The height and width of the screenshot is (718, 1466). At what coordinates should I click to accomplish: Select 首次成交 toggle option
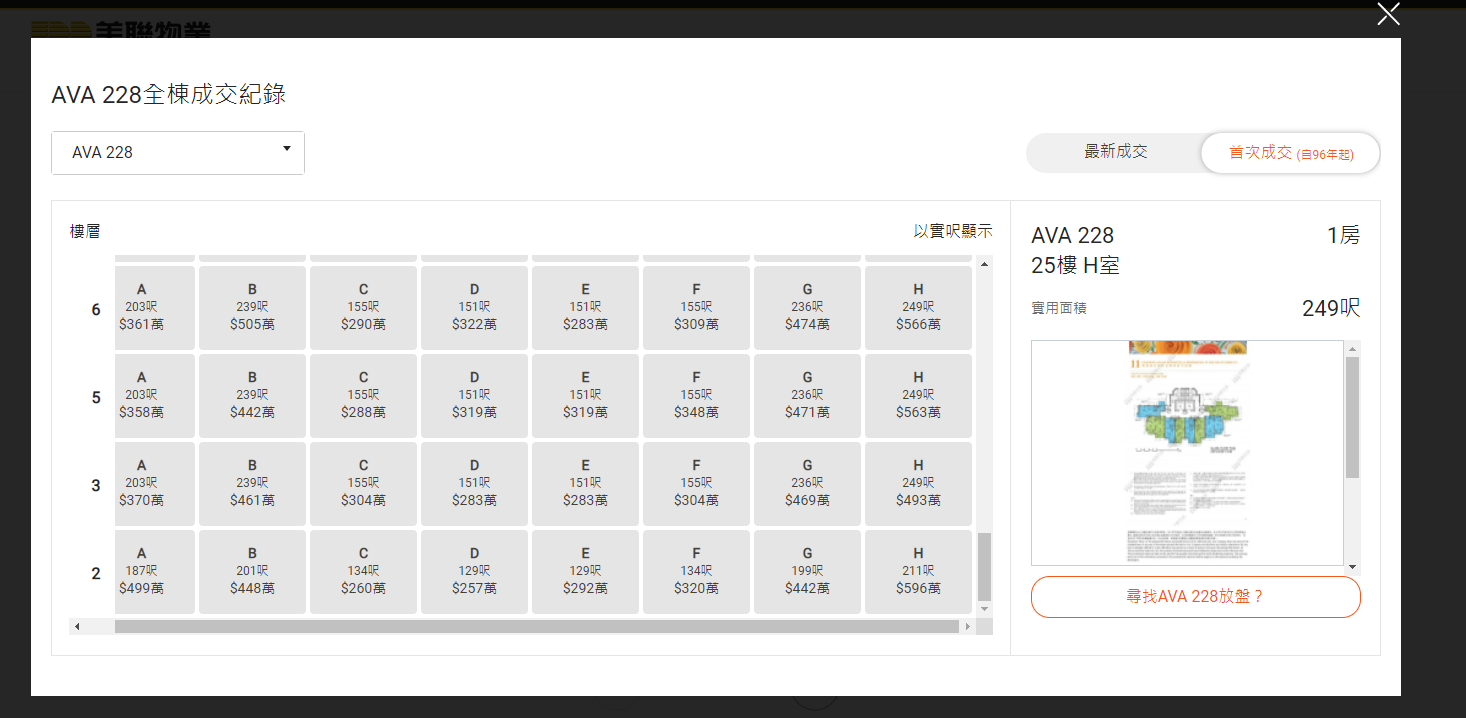(x=1290, y=153)
